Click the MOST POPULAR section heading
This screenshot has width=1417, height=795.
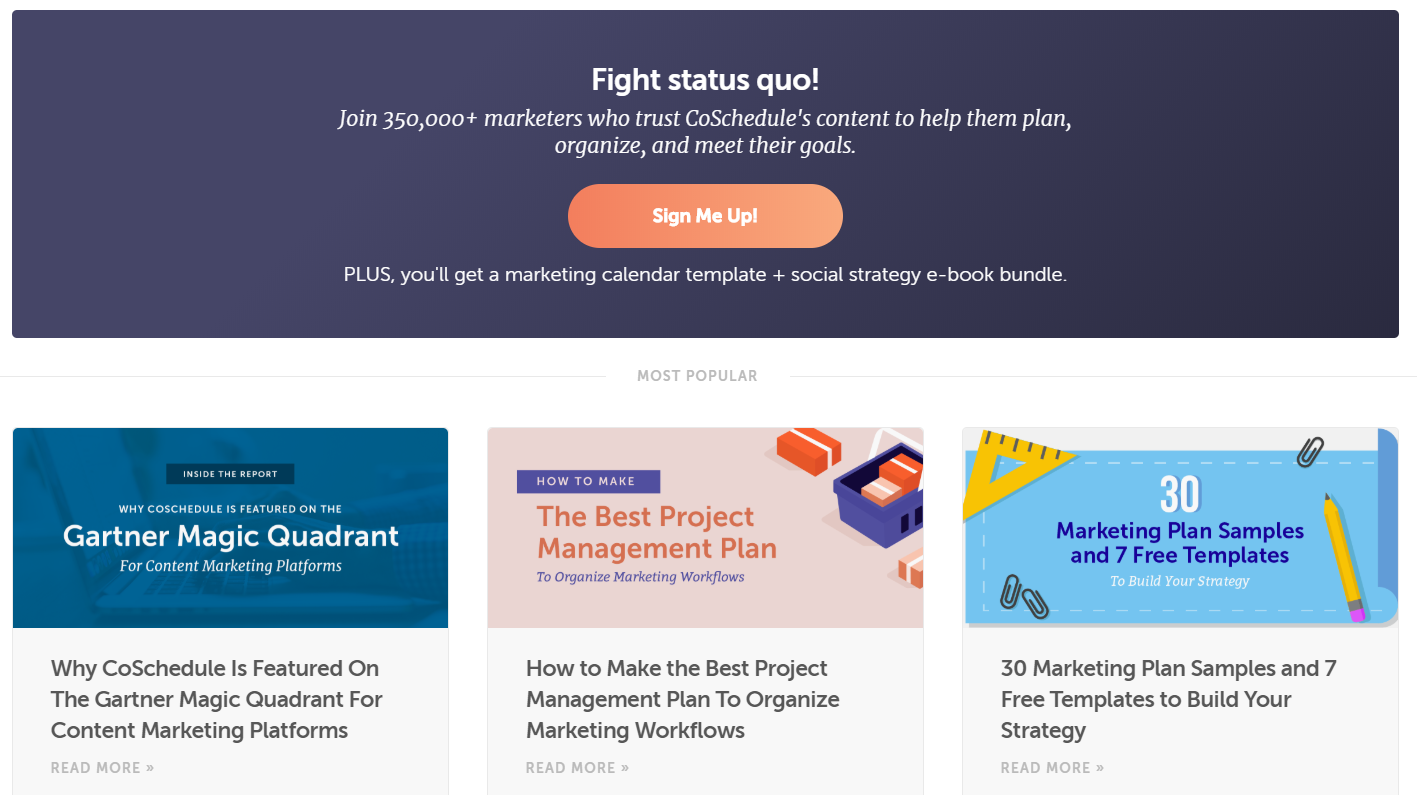tap(697, 376)
